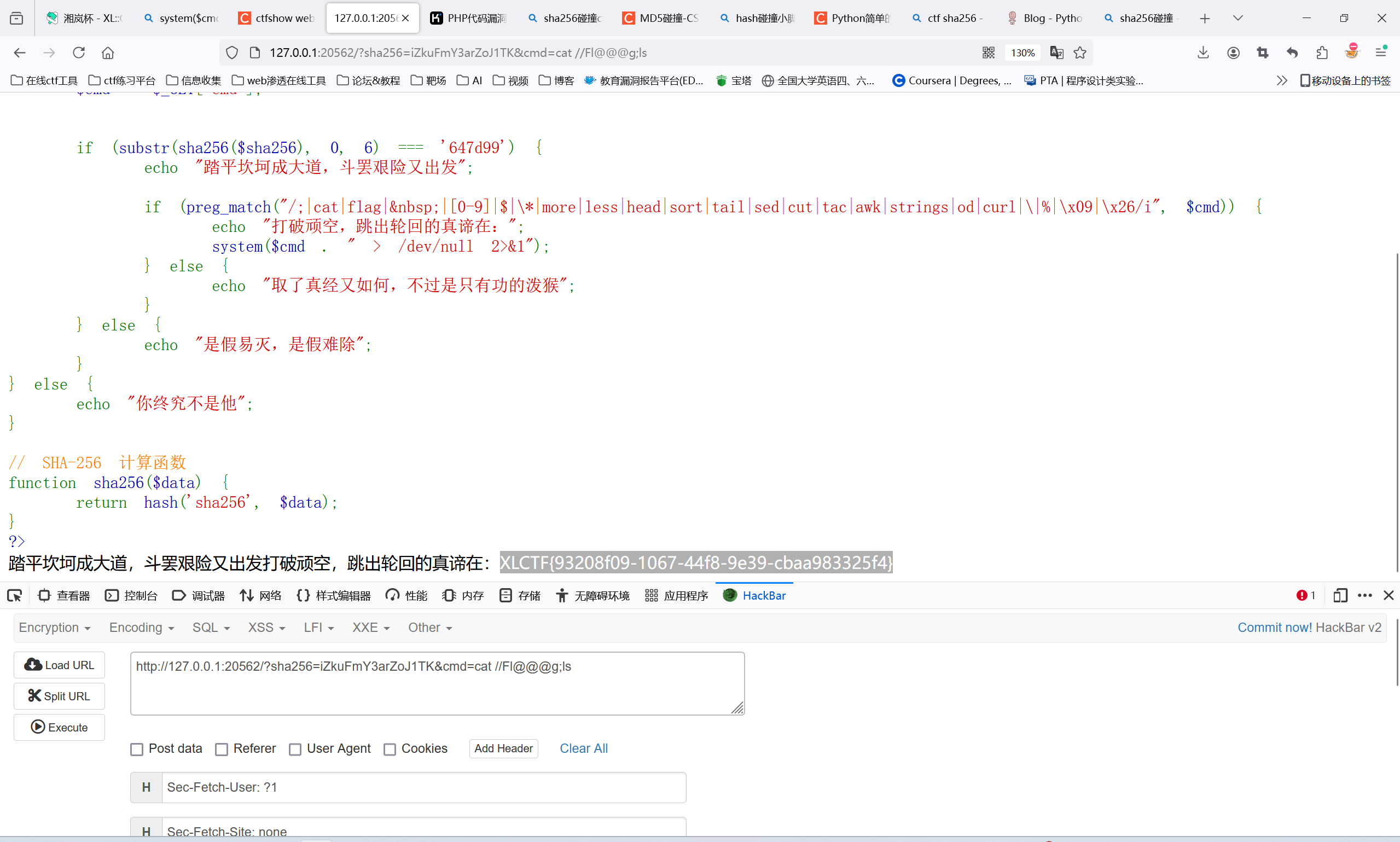
Task: Open the home page icon
Action: tap(108, 53)
